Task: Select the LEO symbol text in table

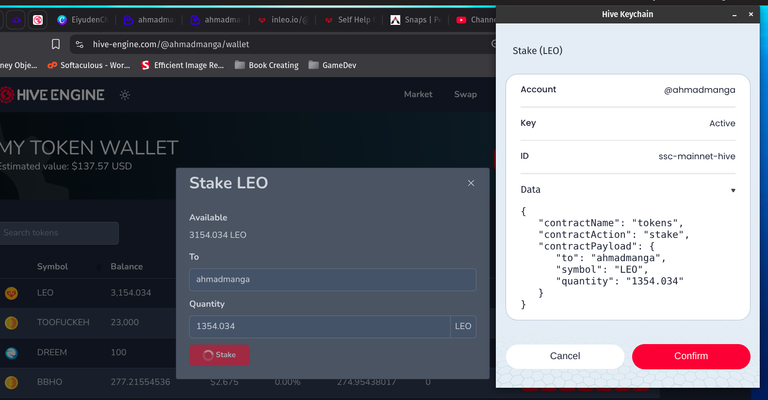Action: [45, 293]
